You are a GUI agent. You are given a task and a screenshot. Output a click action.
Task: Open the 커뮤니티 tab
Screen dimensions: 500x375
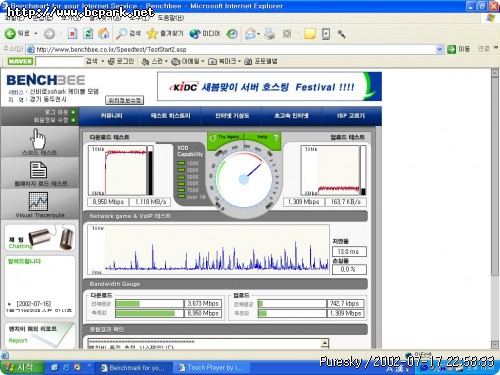(x=112, y=116)
